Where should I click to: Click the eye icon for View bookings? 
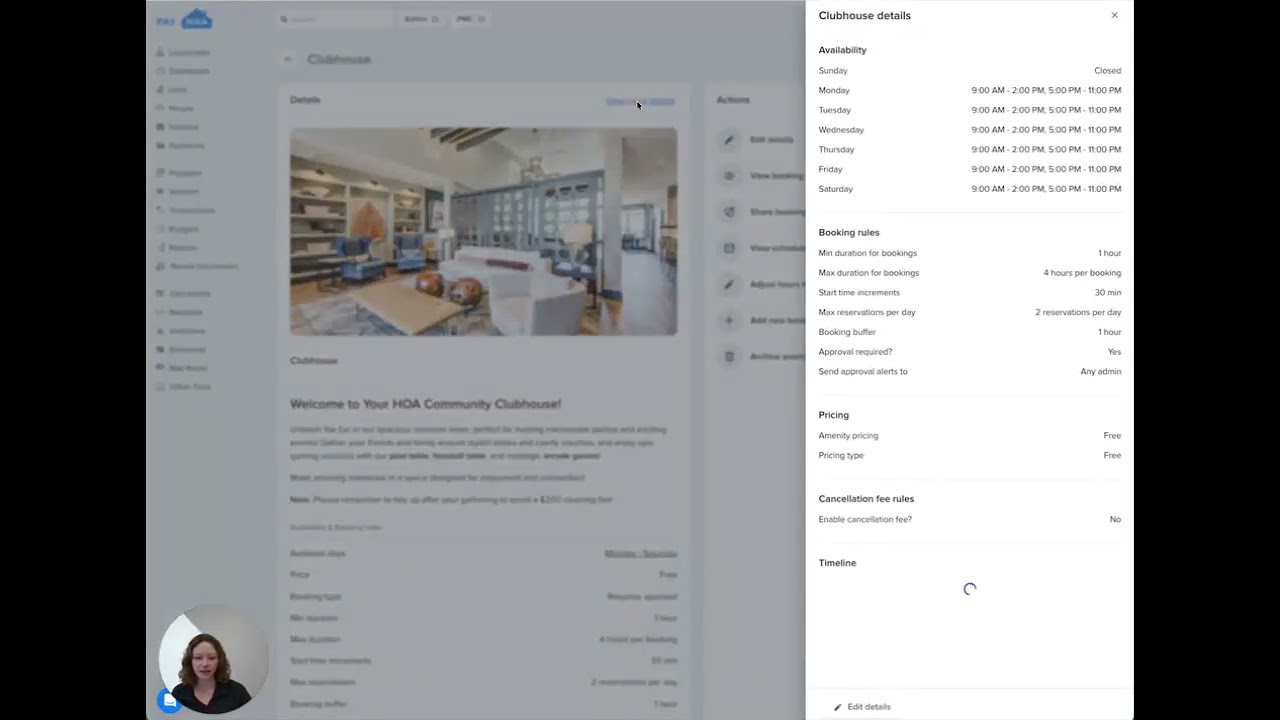coord(729,176)
